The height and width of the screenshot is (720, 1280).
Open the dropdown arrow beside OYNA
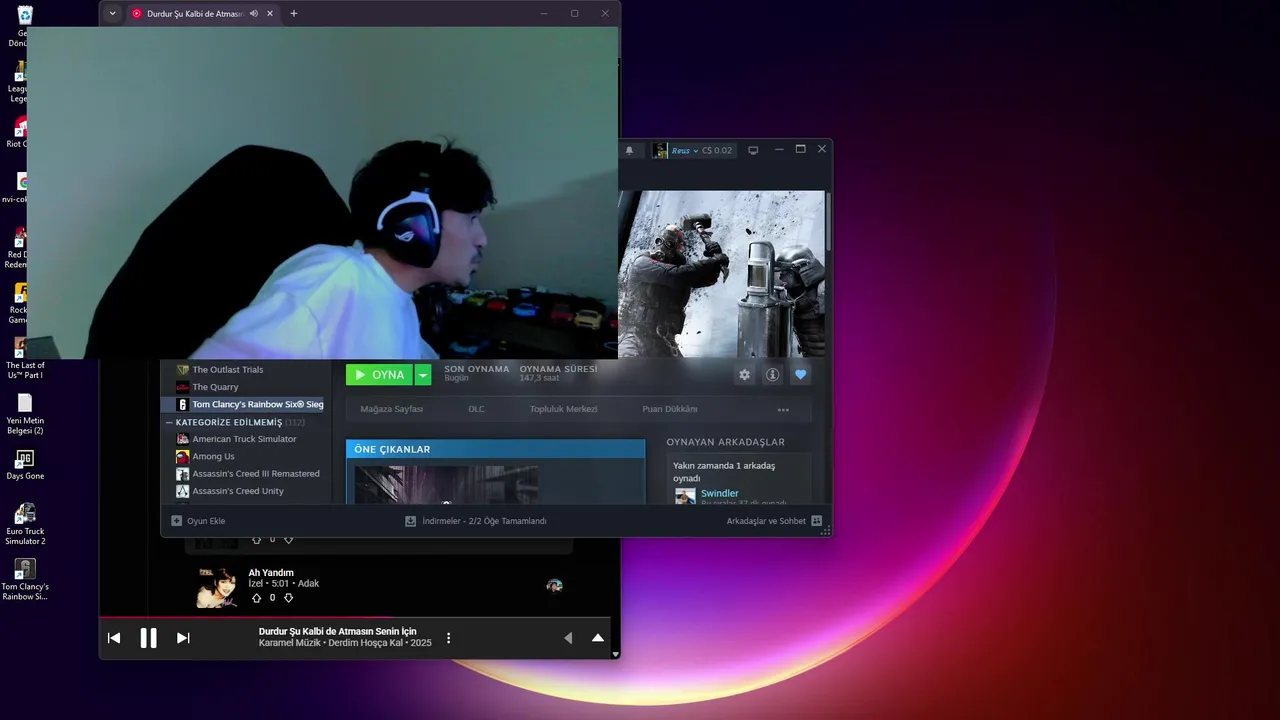pos(423,375)
